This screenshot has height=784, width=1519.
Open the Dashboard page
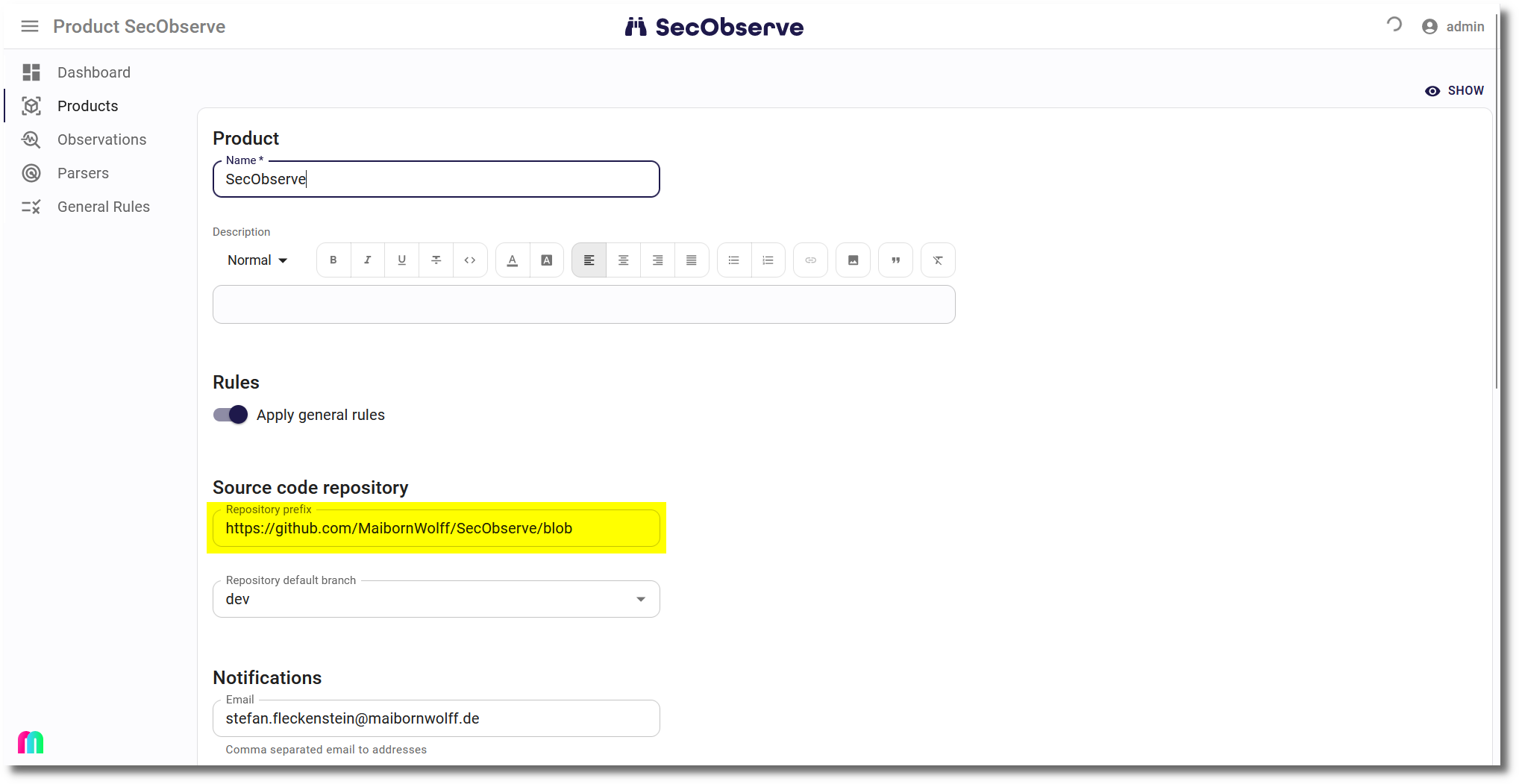coord(93,72)
